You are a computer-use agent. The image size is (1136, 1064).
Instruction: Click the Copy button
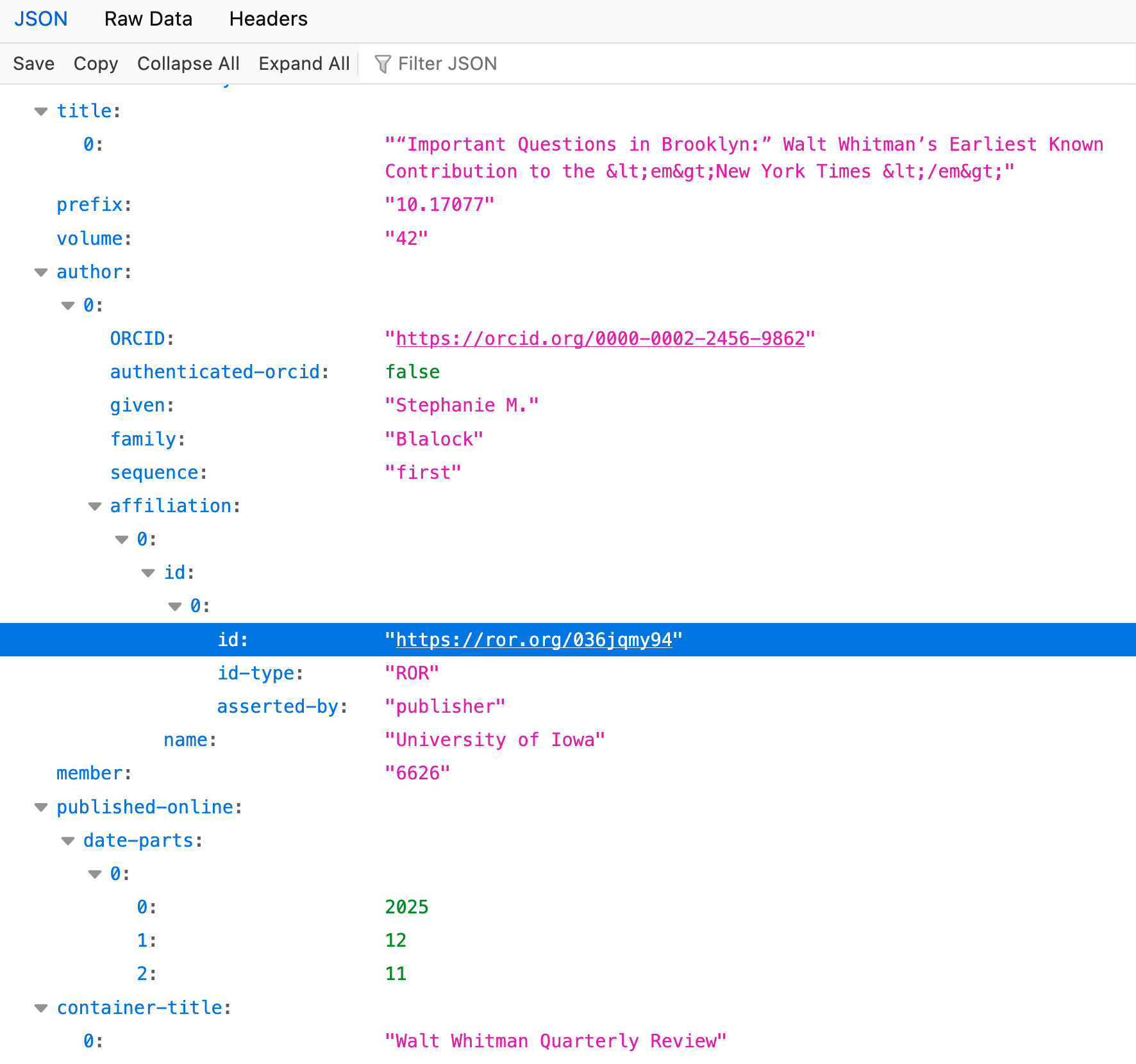click(96, 63)
